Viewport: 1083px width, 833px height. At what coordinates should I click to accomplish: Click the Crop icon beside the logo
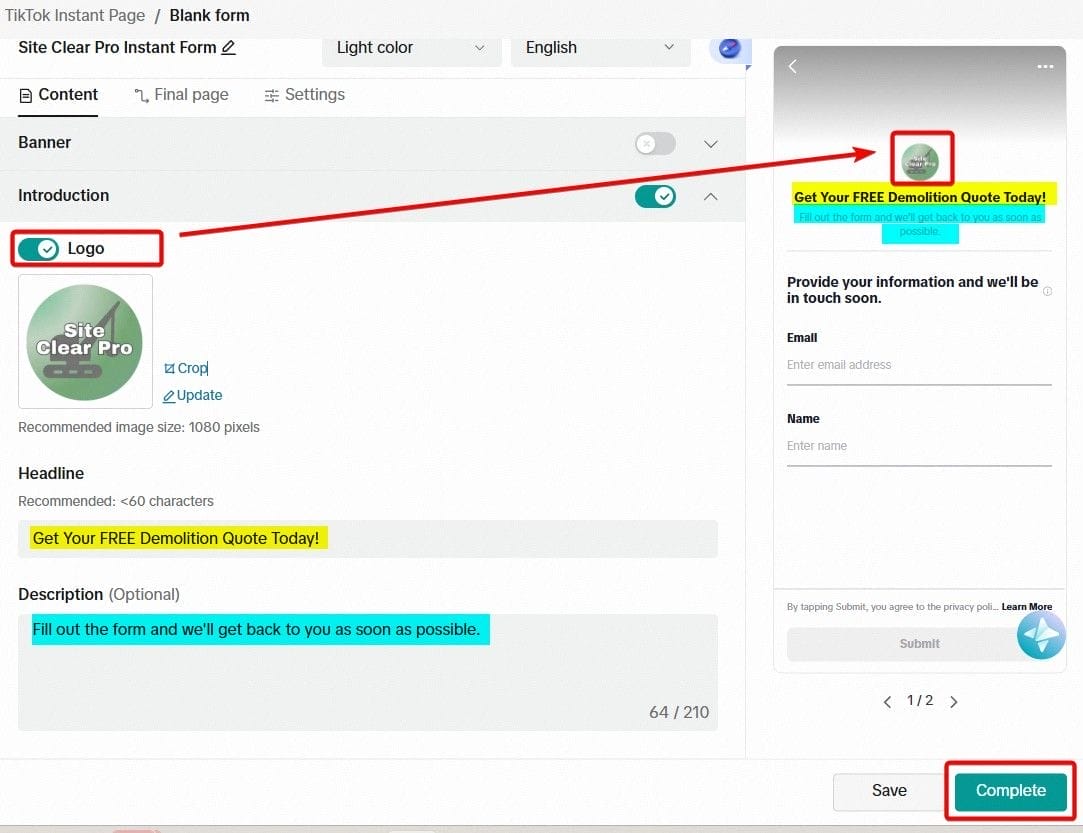pos(169,369)
